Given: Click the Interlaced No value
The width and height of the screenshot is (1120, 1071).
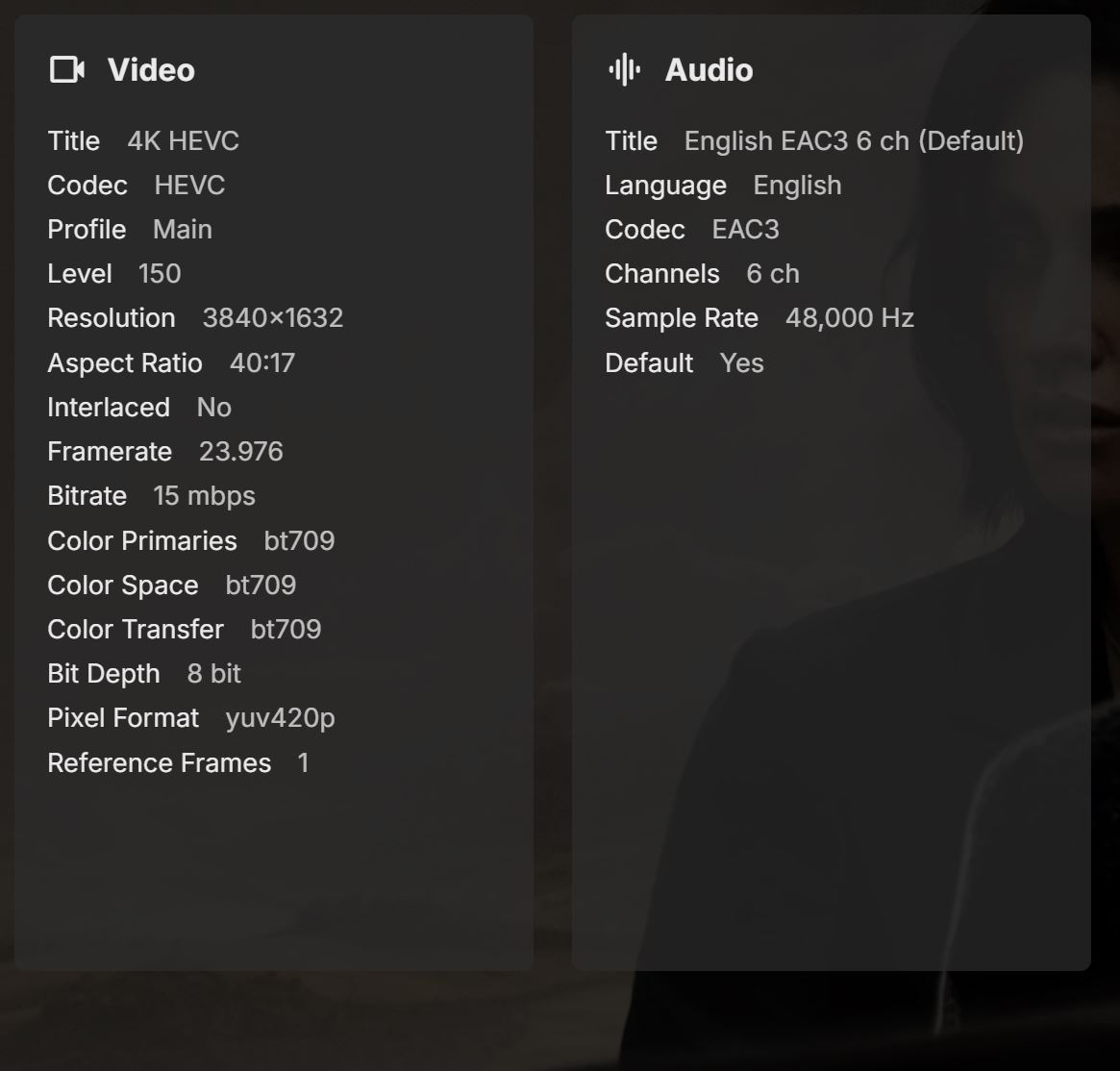Looking at the screenshot, I should click(214, 408).
